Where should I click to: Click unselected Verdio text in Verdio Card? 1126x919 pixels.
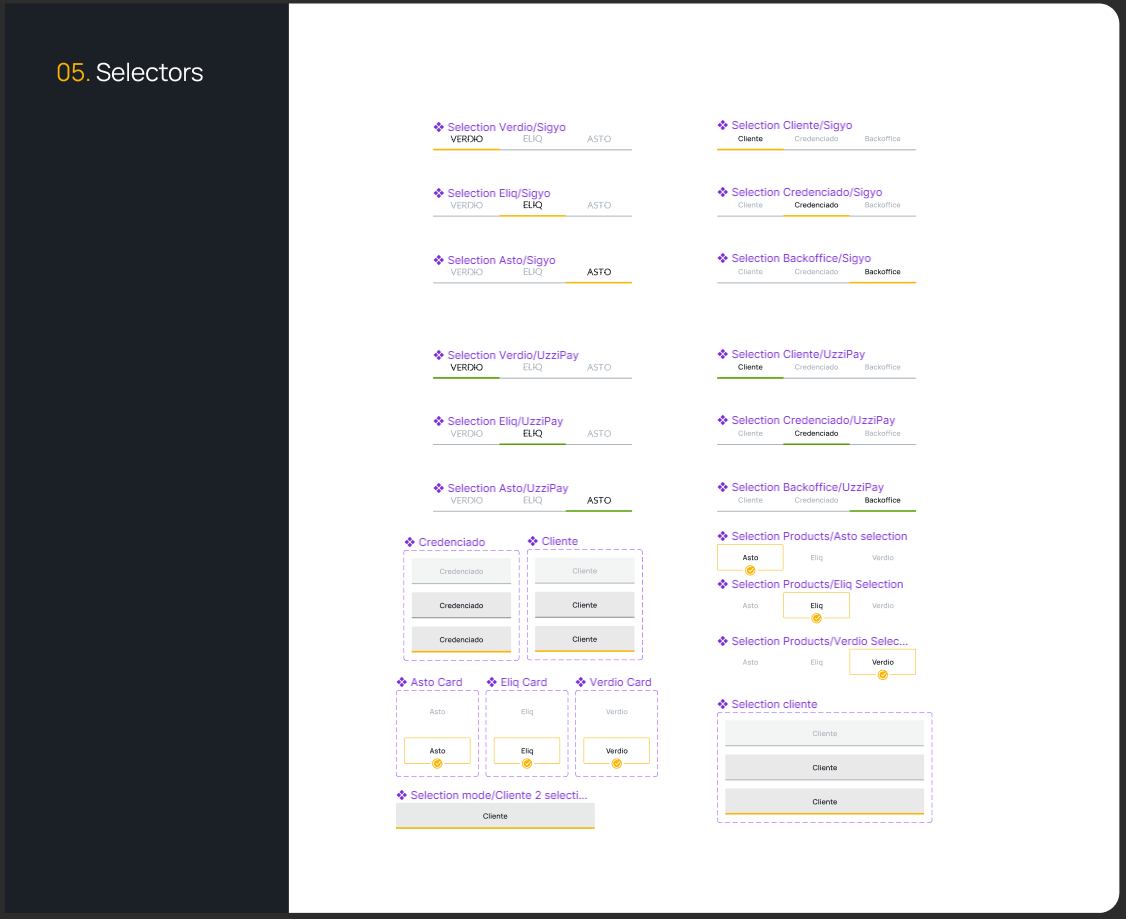click(616, 712)
